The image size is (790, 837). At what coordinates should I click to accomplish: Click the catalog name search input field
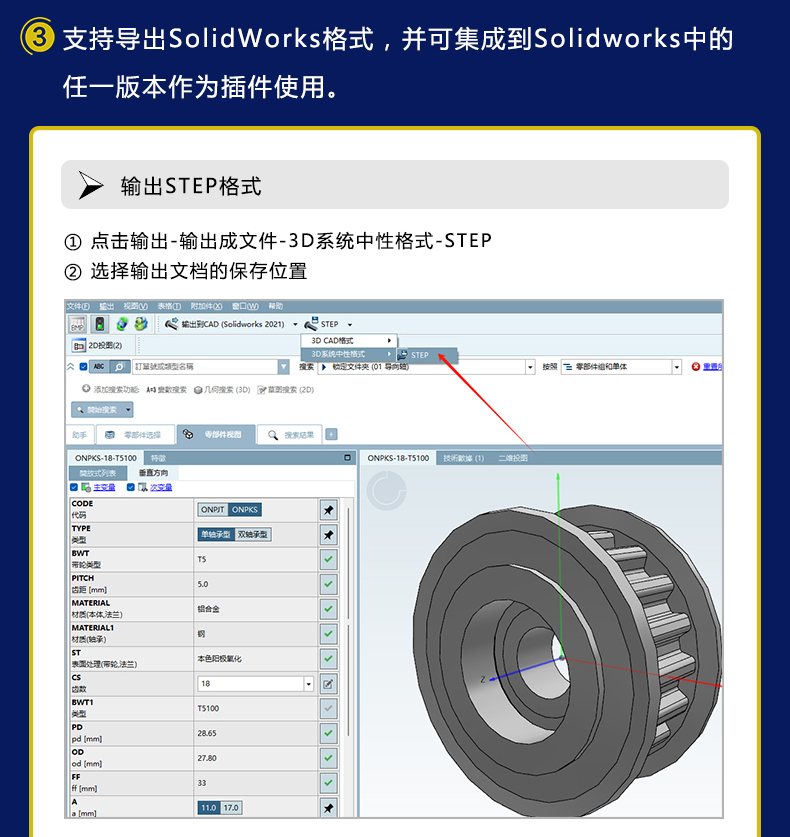(205, 367)
